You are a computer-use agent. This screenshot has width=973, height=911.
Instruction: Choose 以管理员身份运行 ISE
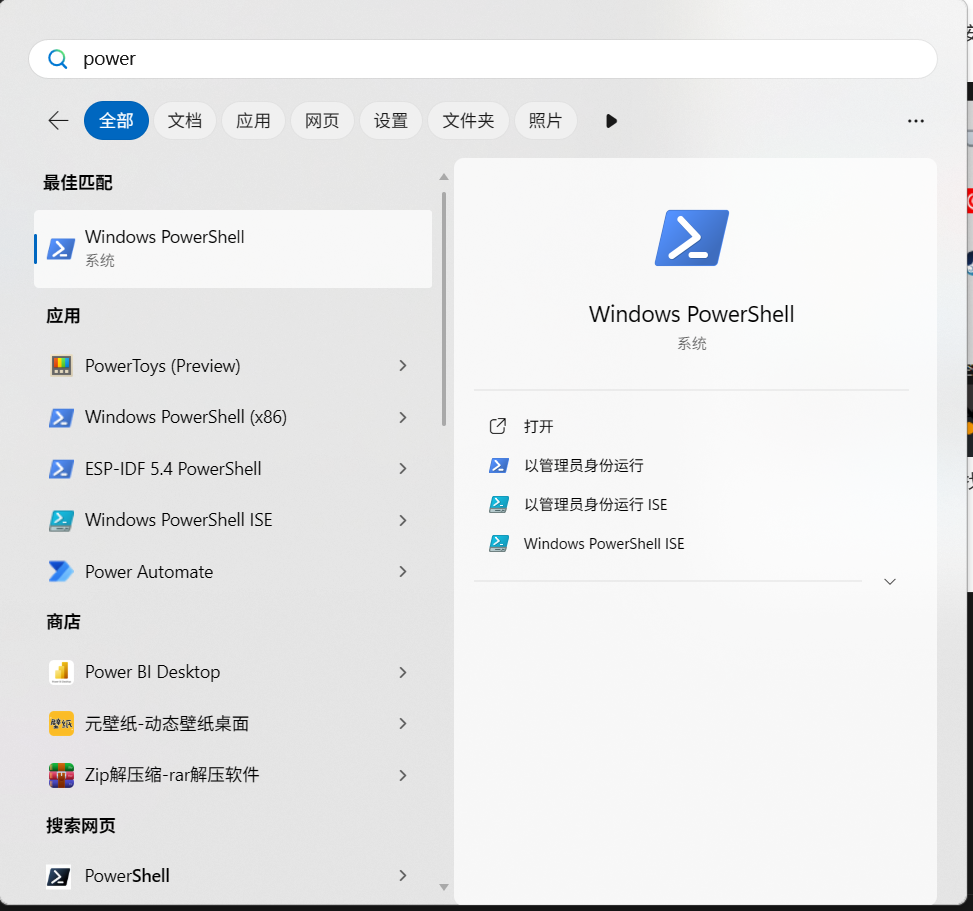[x=596, y=505]
